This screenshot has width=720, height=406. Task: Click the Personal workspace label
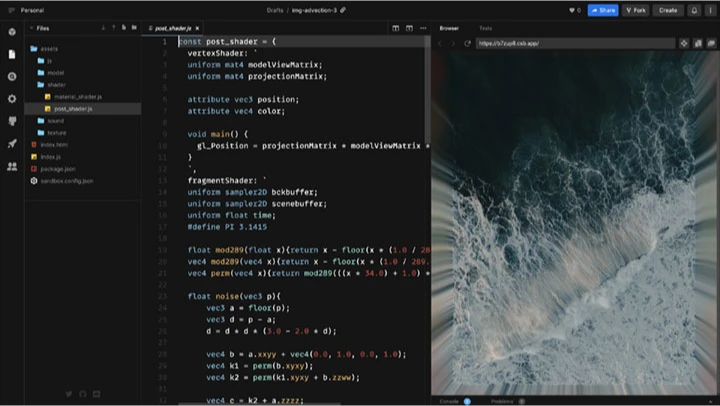(x=32, y=10)
